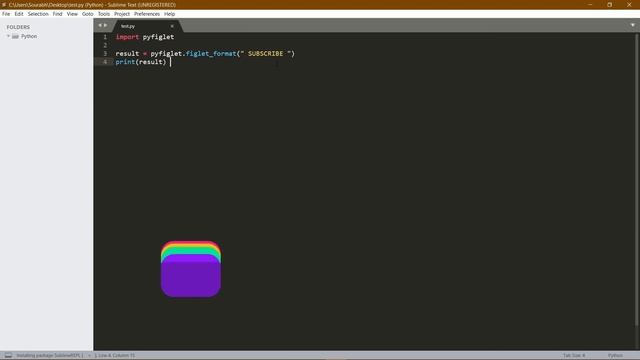Open the Find menu
The height and width of the screenshot is (360, 640).
[x=58, y=14]
